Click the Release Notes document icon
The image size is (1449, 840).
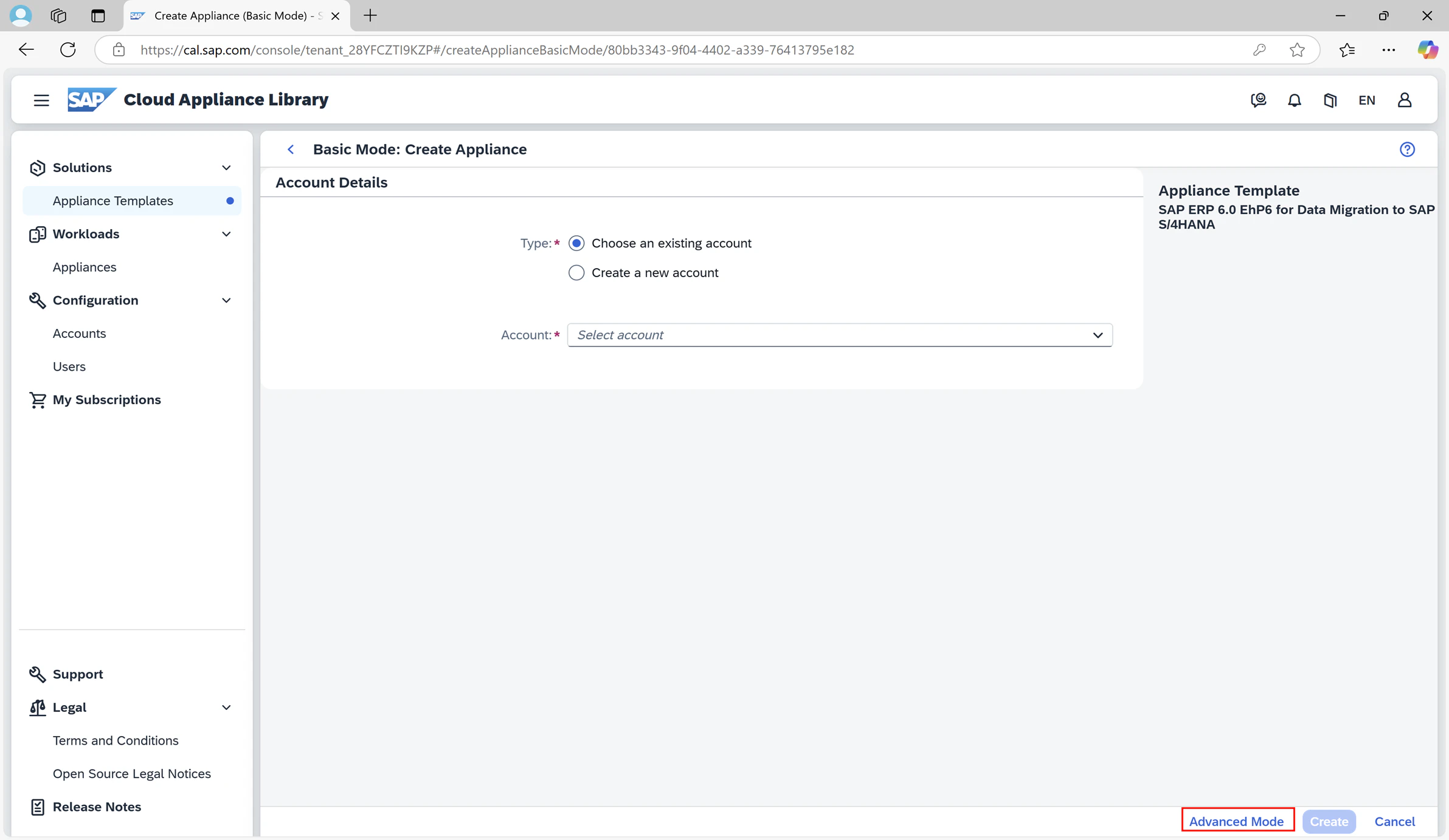click(x=38, y=807)
